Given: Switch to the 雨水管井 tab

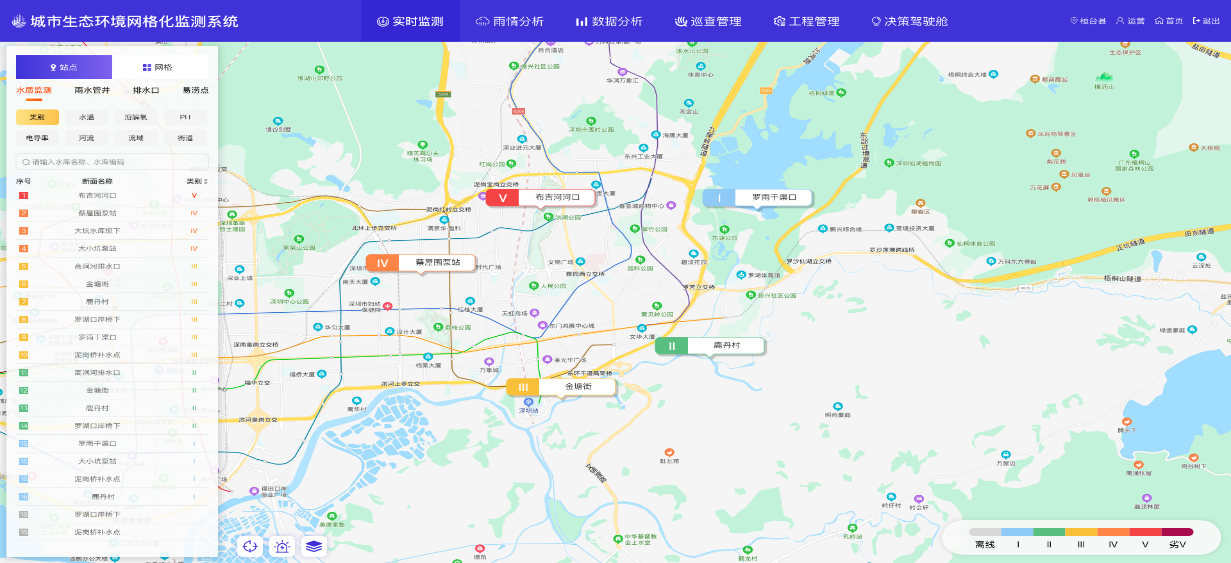Looking at the screenshot, I should 92,90.
